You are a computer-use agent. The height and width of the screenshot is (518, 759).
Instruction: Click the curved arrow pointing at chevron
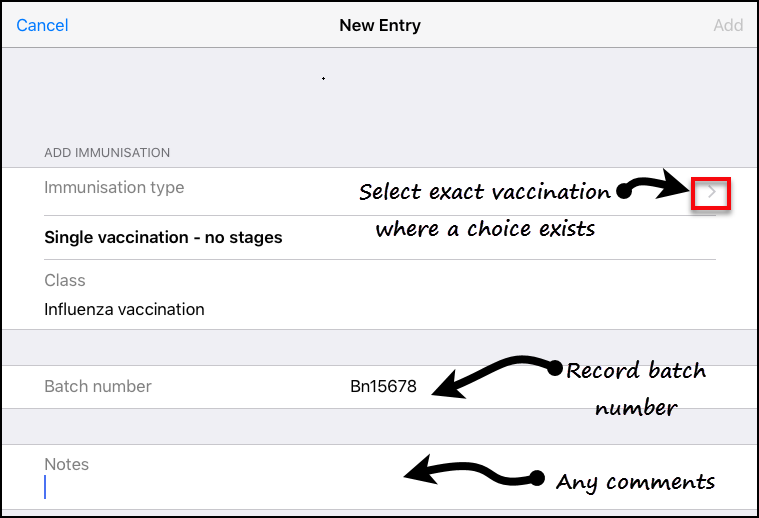(x=653, y=187)
